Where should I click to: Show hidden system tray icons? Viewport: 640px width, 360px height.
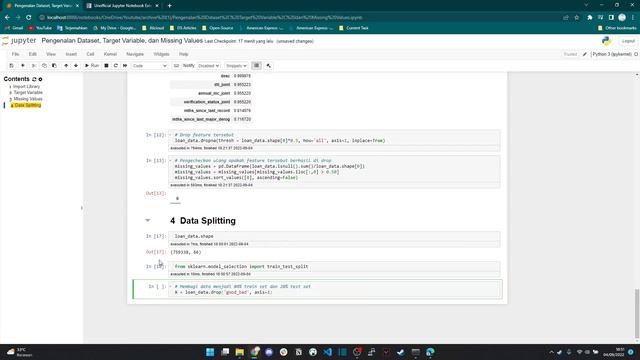pyautogui.click(x=551, y=352)
